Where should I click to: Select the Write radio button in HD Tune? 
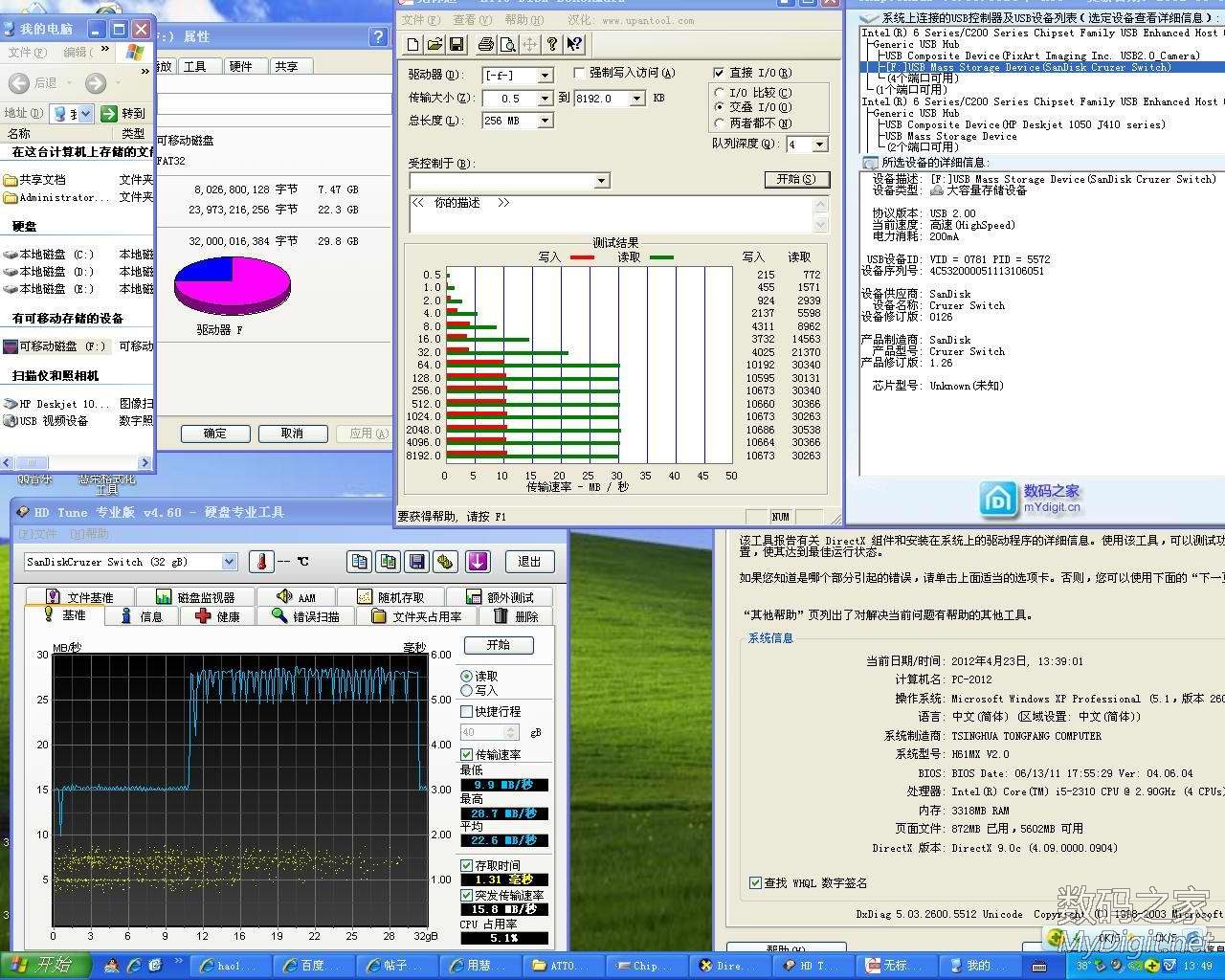pyautogui.click(x=467, y=690)
